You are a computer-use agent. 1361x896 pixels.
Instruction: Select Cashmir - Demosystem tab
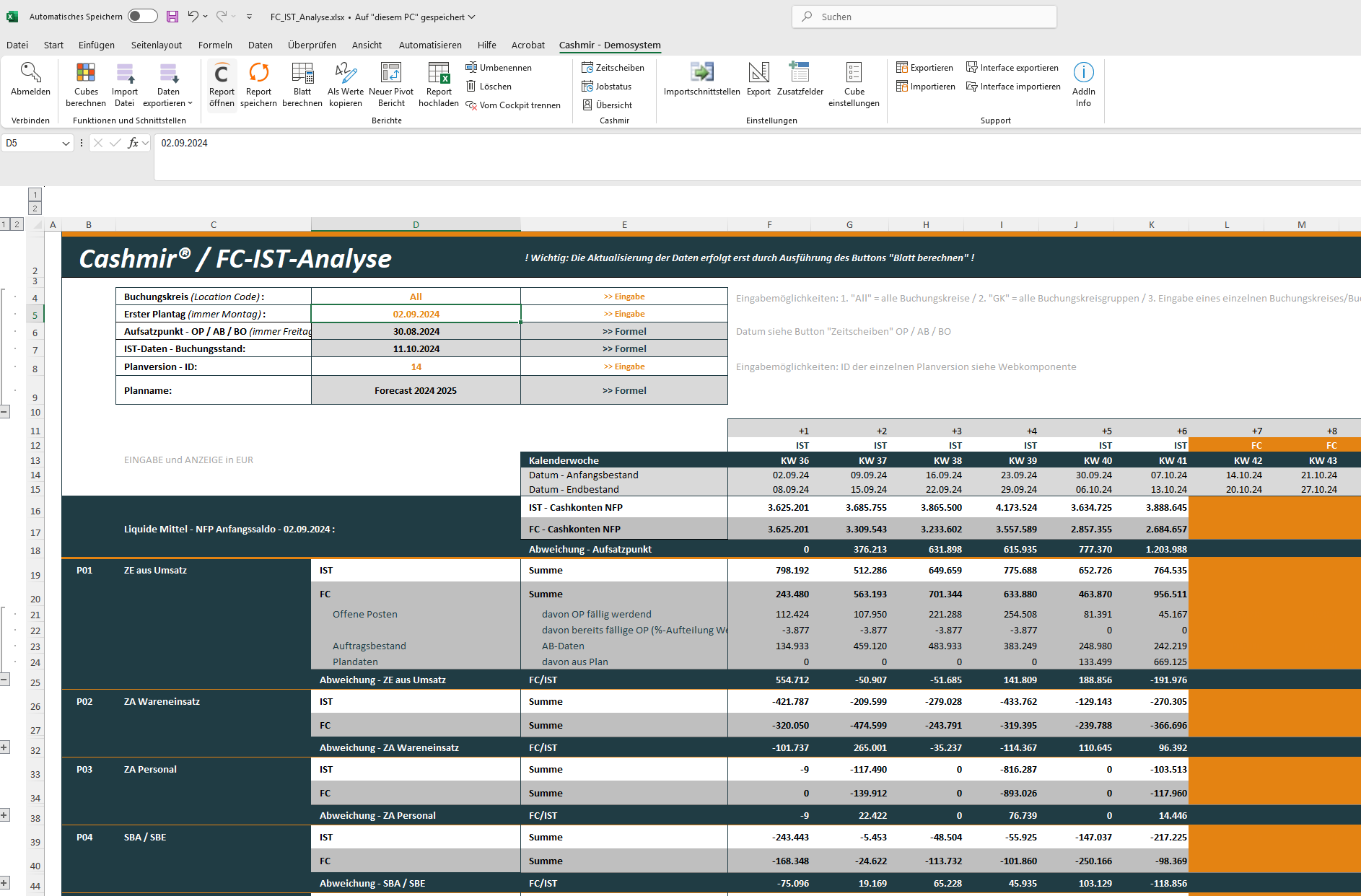pyautogui.click(x=610, y=45)
